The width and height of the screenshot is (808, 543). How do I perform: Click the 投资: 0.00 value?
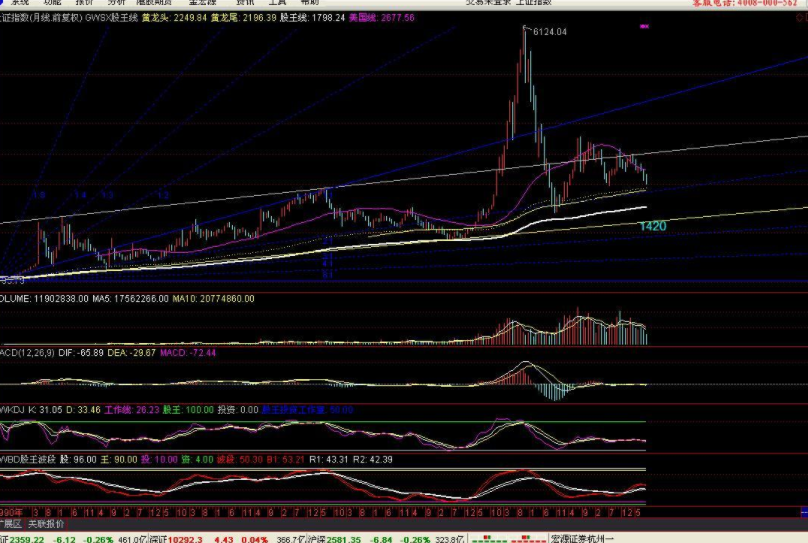pyautogui.click(x=238, y=410)
